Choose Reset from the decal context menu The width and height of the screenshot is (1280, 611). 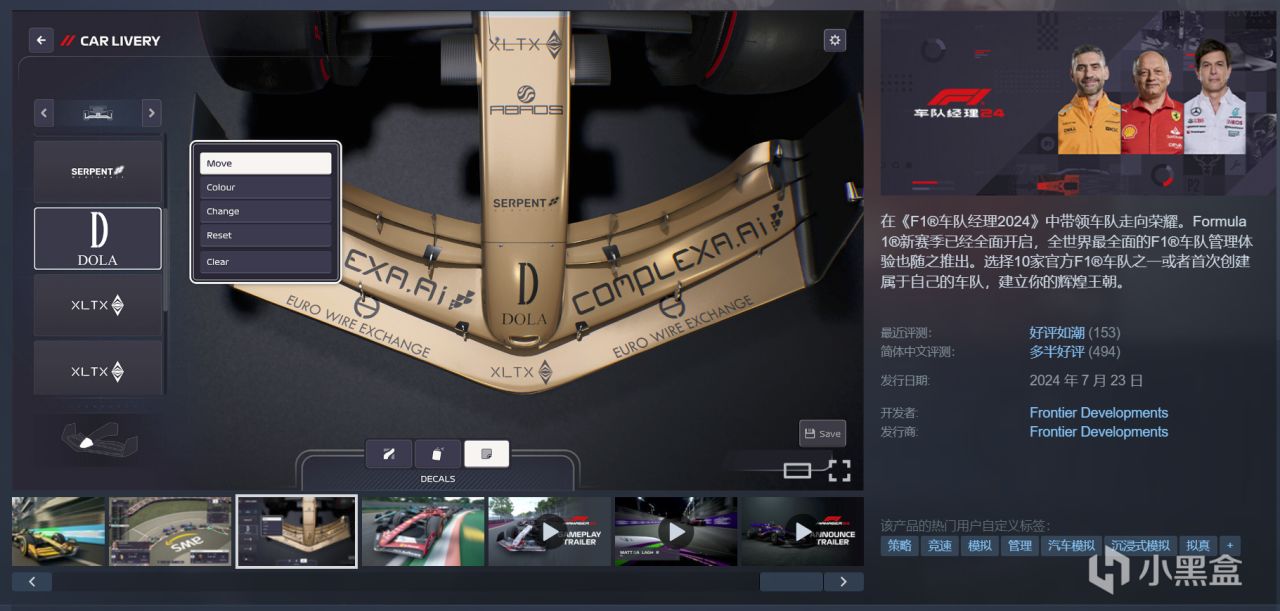pyautogui.click(x=265, y=235)
